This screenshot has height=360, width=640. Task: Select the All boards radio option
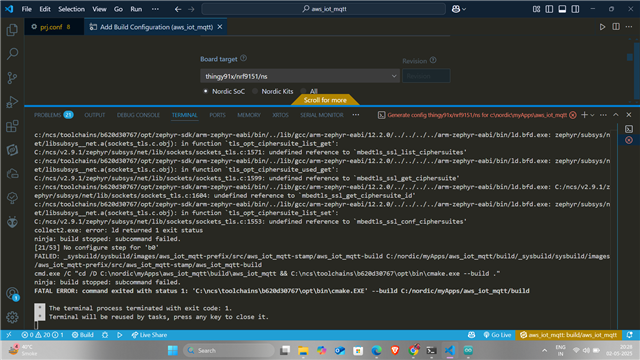tap(303, 91)
